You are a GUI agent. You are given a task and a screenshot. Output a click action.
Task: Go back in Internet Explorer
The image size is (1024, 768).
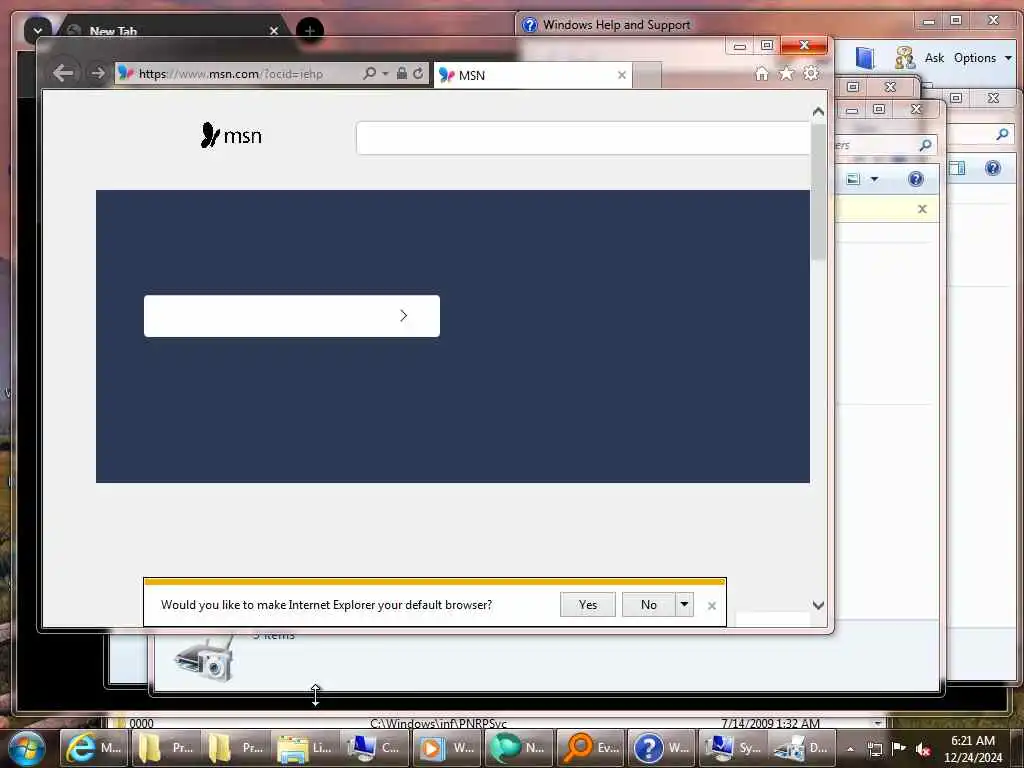point(63,72)
